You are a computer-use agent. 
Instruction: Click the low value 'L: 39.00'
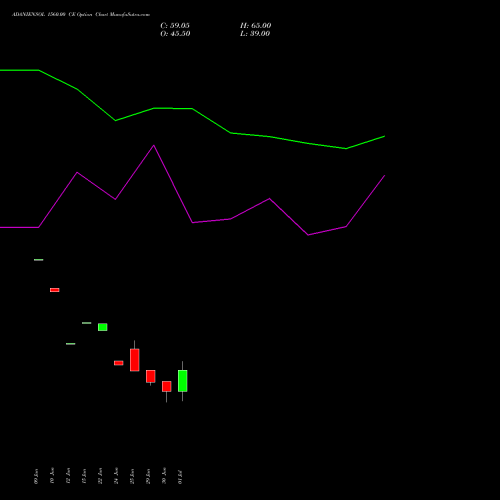click(255, 34)
